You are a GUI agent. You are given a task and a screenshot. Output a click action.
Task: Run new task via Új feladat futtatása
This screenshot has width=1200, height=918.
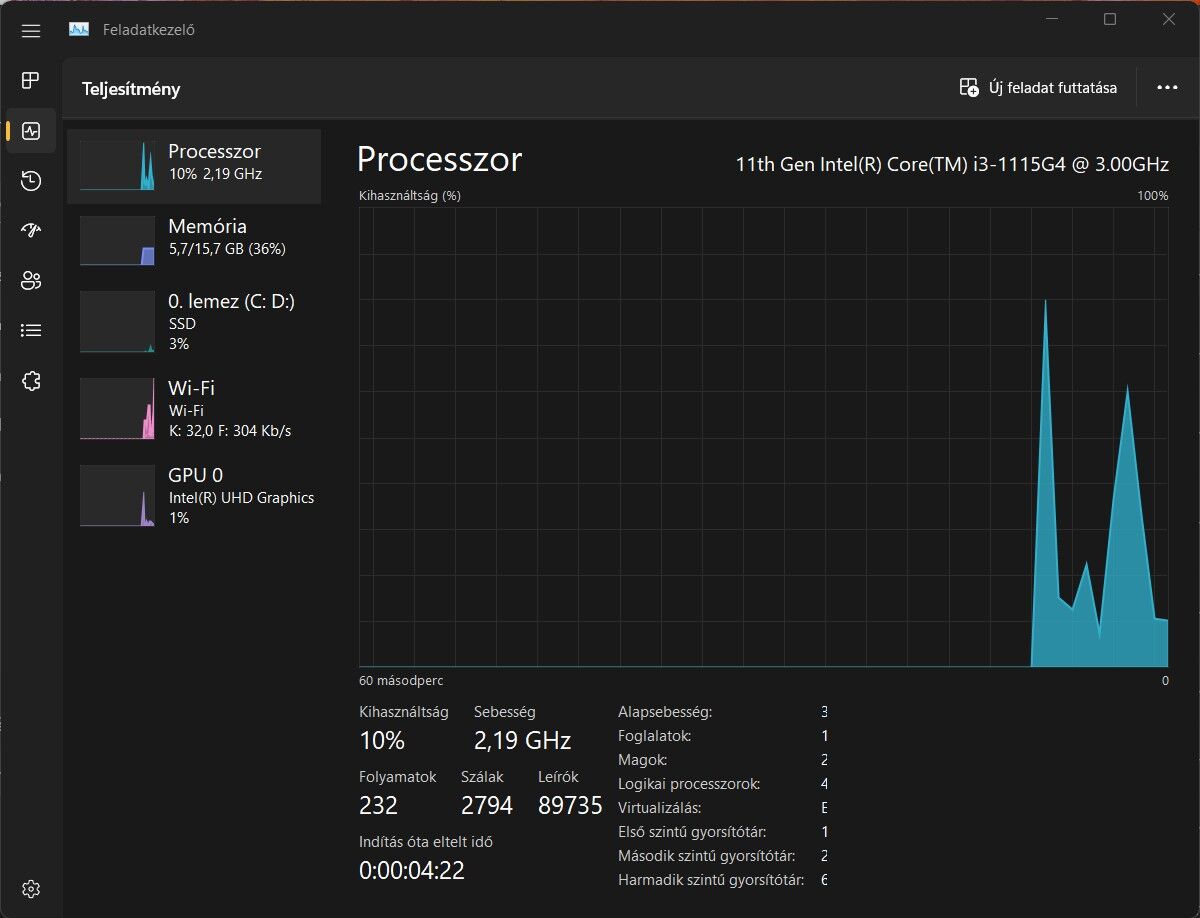click(1038, 87)
